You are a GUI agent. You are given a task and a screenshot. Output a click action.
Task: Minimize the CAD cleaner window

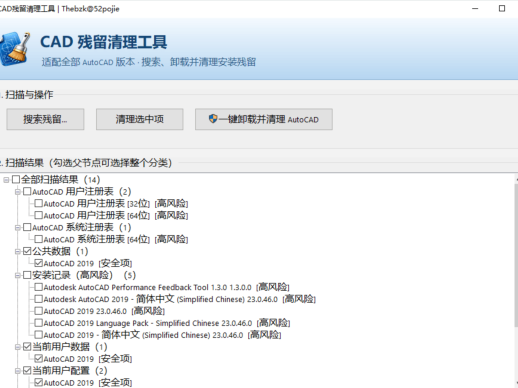coord(475,9)
